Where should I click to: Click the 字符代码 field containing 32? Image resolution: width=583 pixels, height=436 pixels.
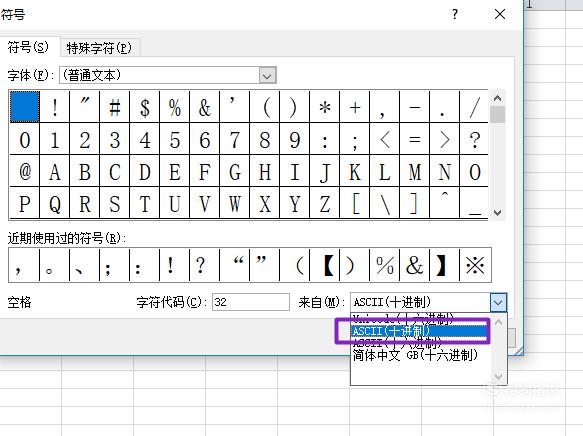(x=251, y=302)
